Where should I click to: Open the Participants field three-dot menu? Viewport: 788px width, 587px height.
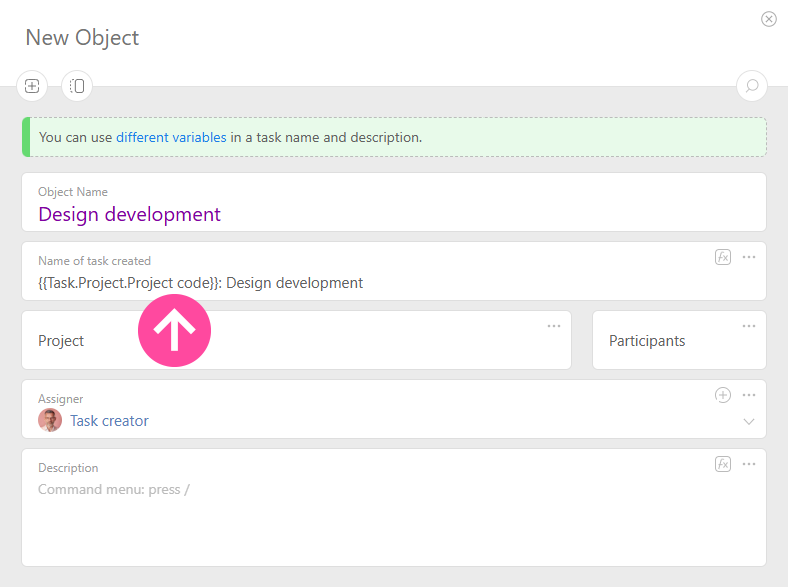(x=749, y=326)
